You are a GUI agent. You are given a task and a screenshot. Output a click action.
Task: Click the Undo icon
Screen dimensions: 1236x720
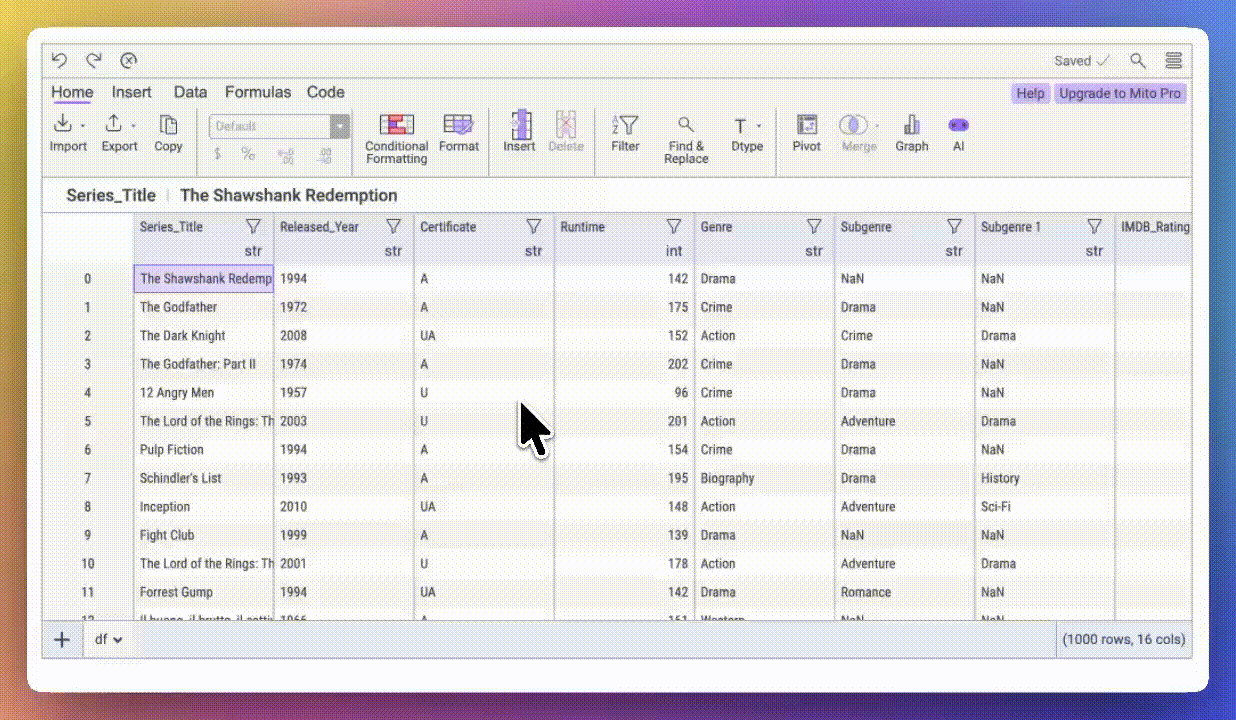(x=59, y=60)
